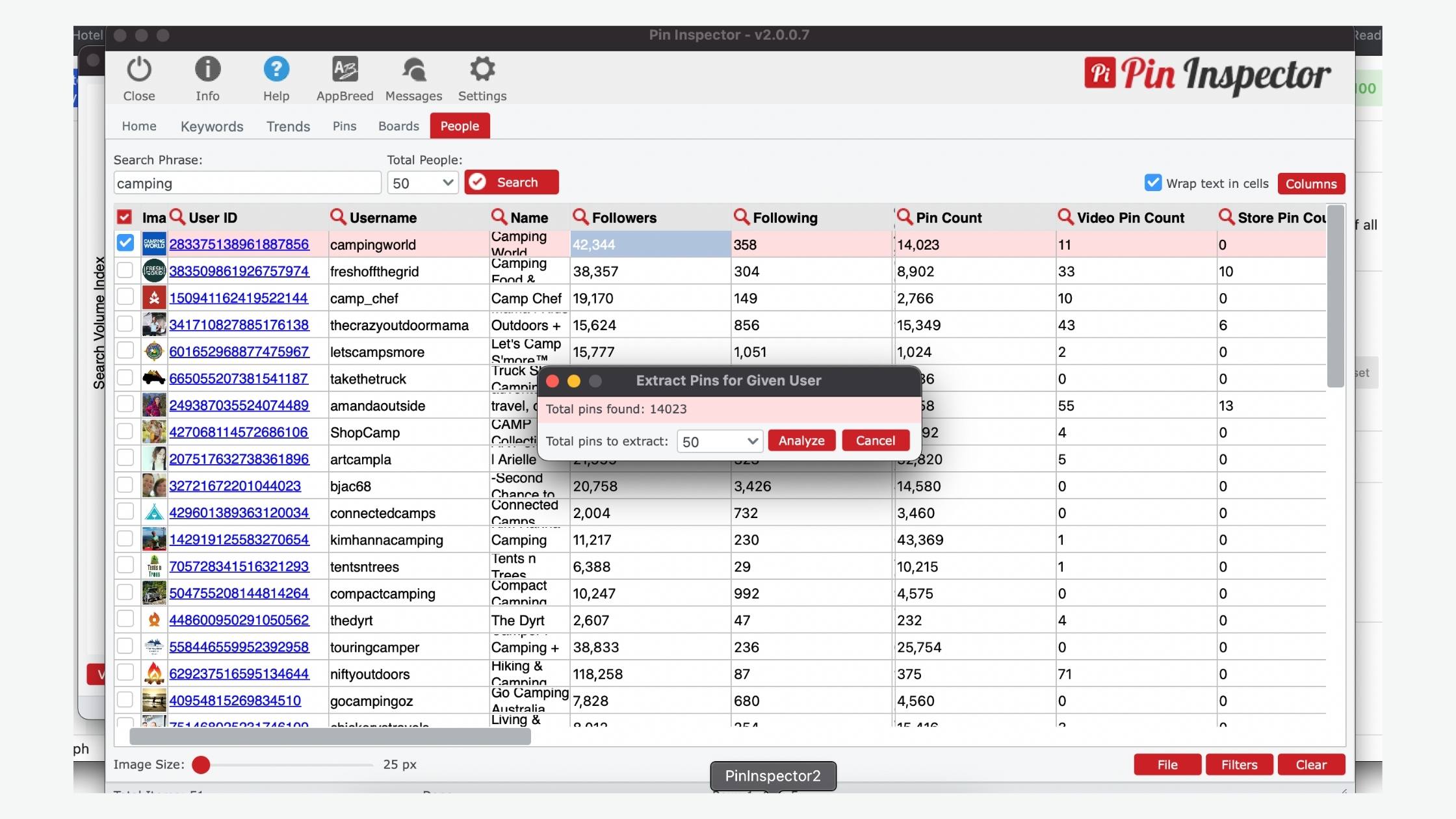
Task: Click Analyze in Extract Pins dialog
Action: pos(801,440)
